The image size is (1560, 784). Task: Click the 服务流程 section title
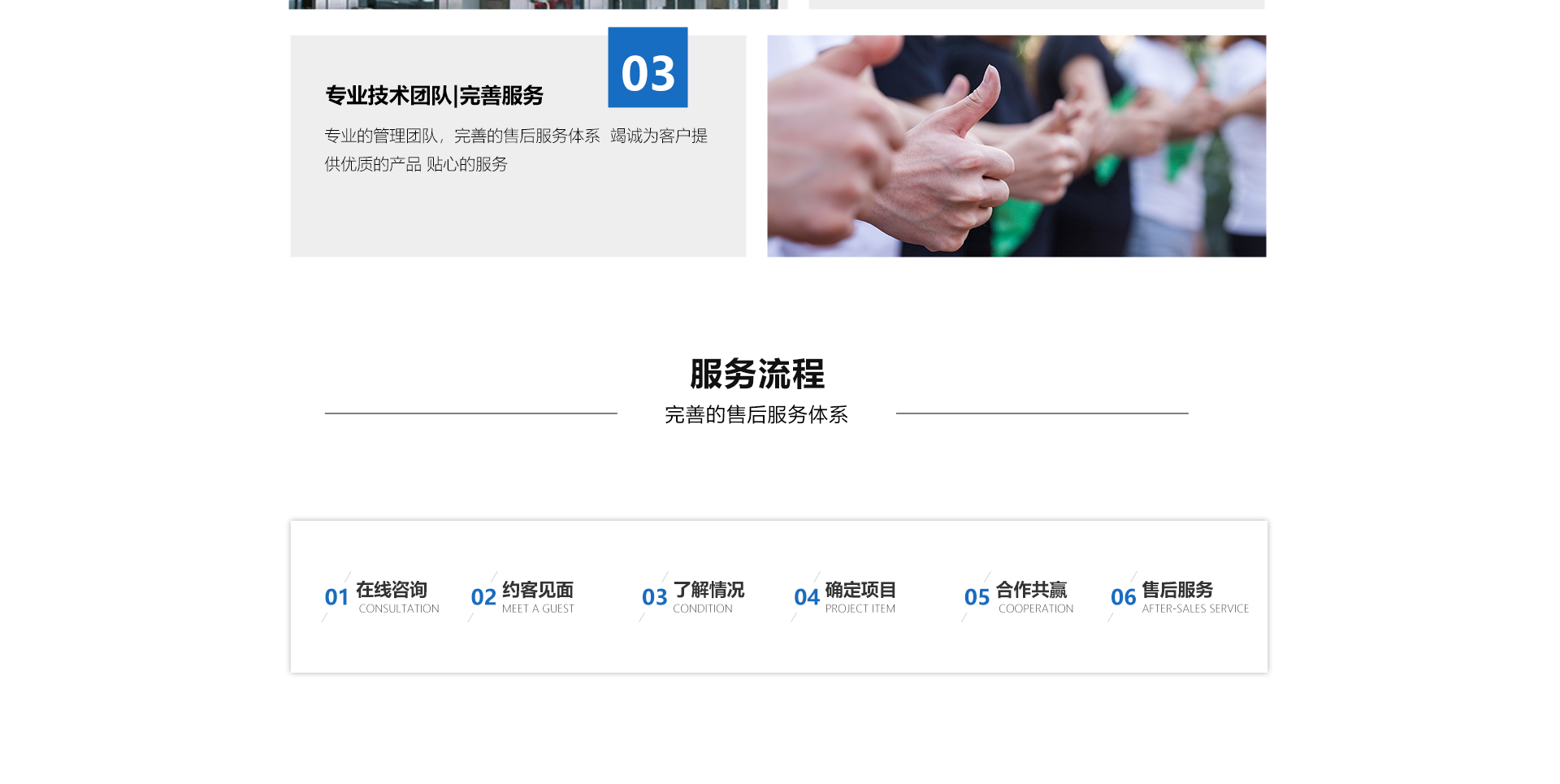click(757, 375)
